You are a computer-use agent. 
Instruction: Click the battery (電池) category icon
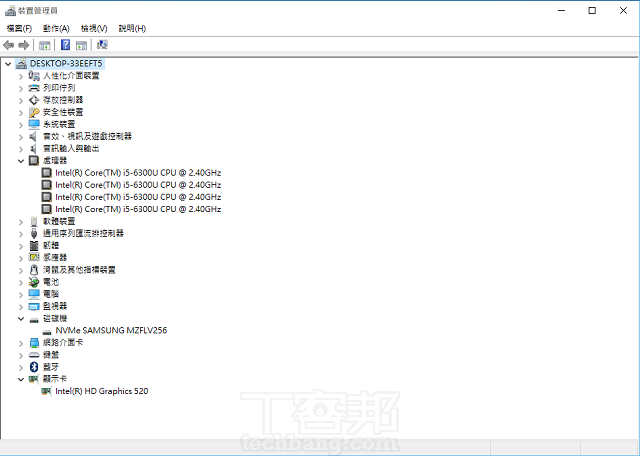coord(34,282)
